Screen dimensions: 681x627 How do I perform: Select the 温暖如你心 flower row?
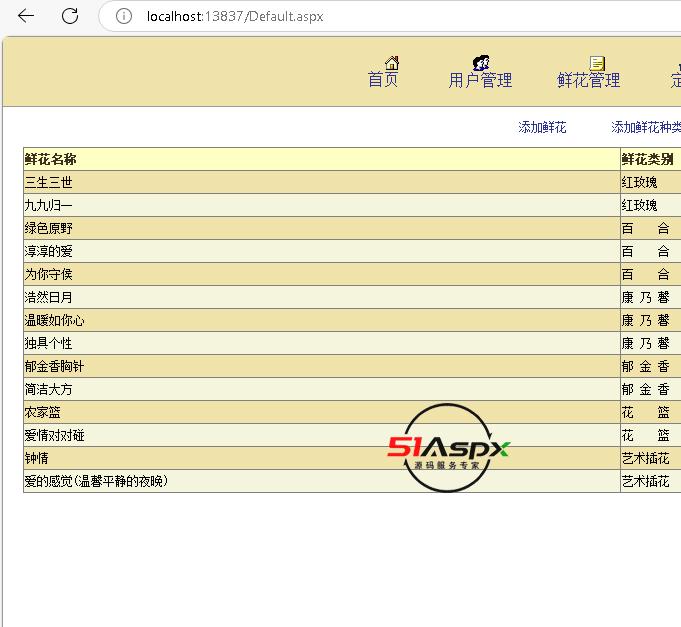[352, 320]
